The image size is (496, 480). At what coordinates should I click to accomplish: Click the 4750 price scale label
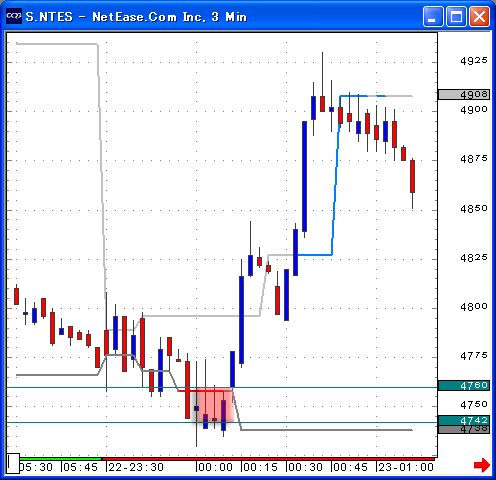point(474,405)
